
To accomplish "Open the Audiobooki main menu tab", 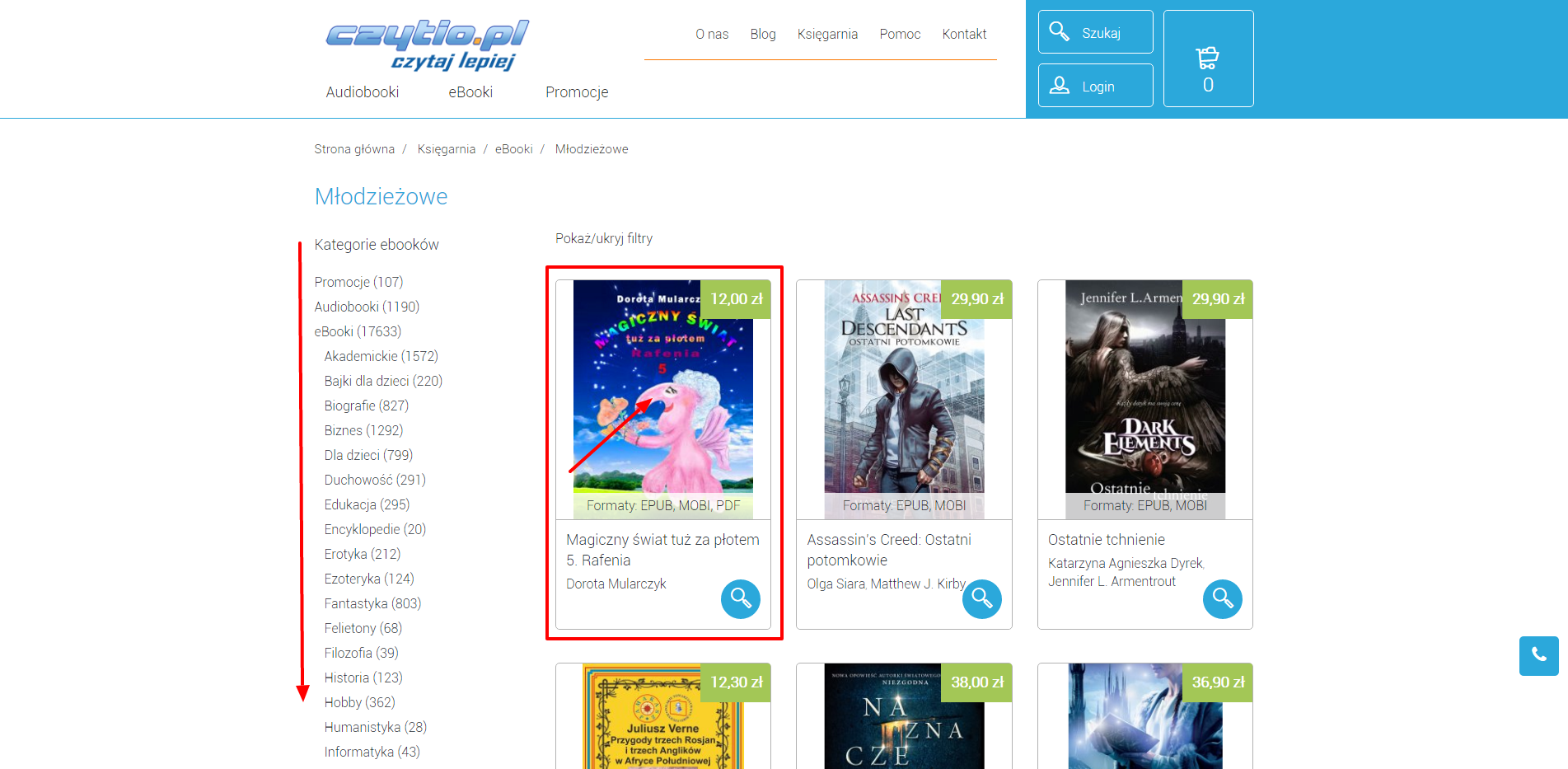I will pos(363,91).
